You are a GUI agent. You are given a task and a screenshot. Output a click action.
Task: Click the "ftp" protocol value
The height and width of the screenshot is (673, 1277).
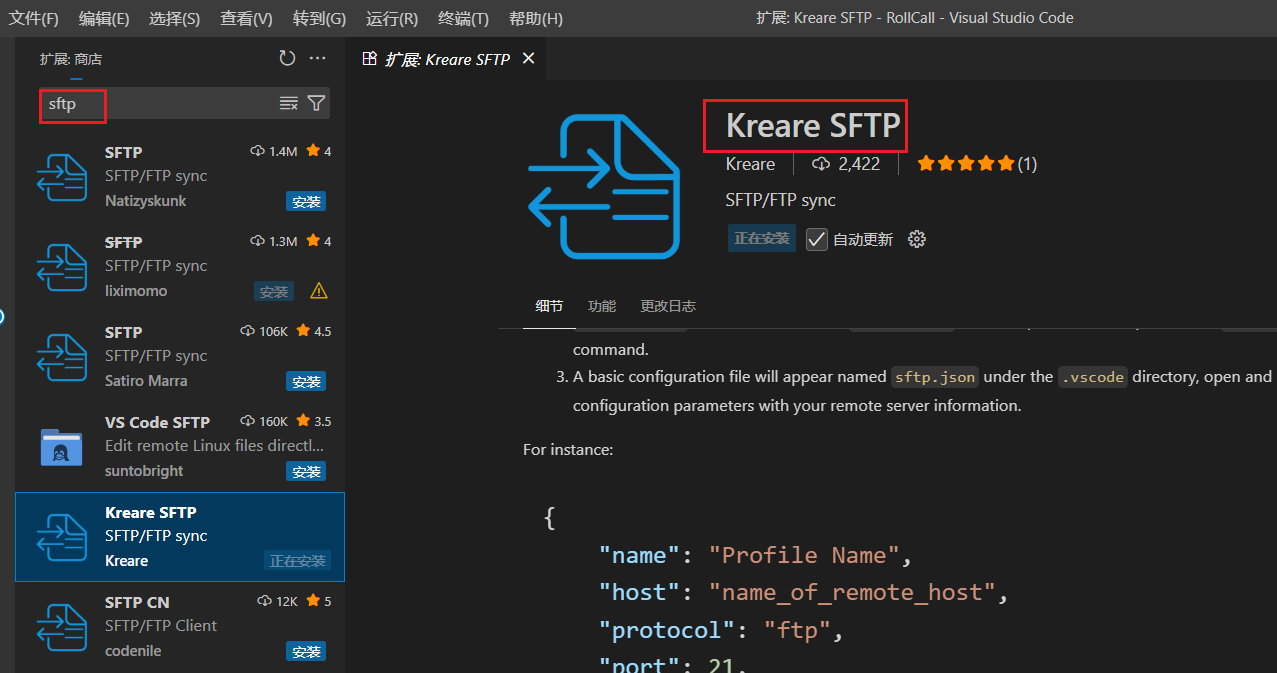798,630
